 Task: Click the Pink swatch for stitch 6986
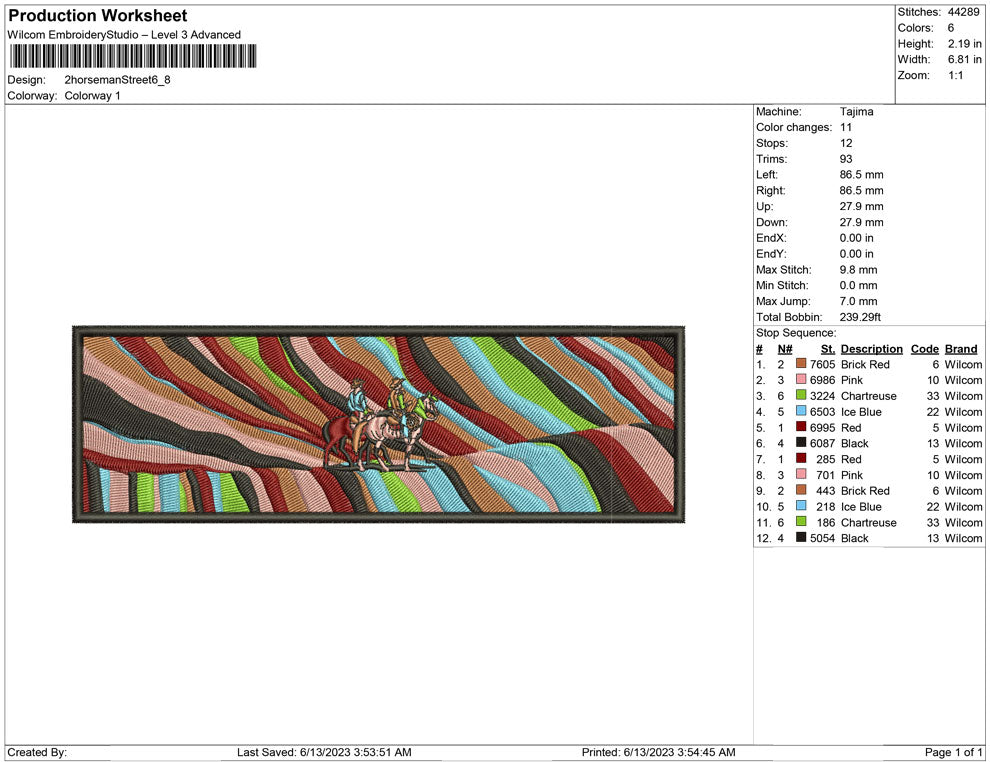coord(801,379)
